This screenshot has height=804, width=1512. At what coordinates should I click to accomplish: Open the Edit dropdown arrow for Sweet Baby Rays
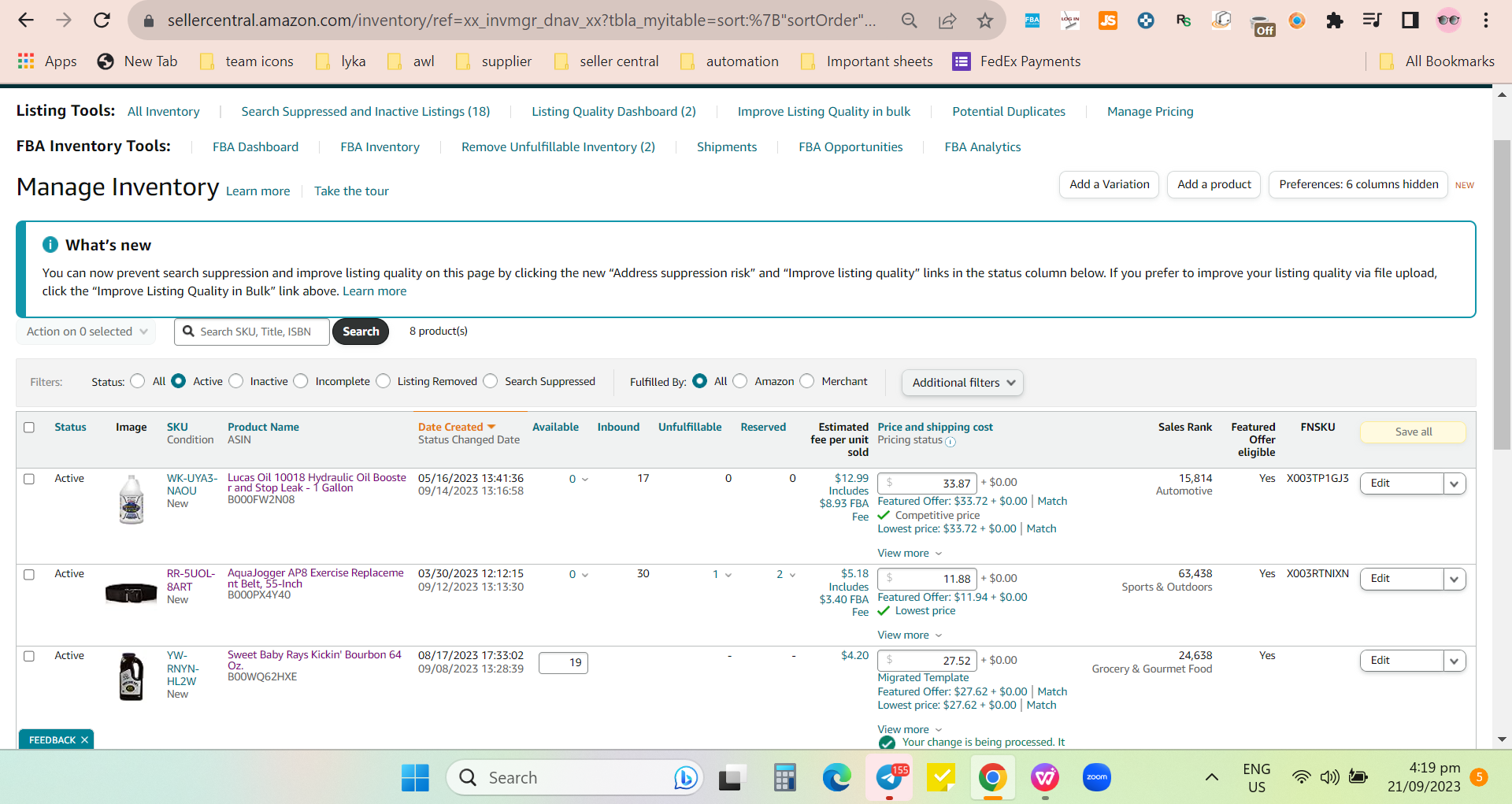point(1455,661)
